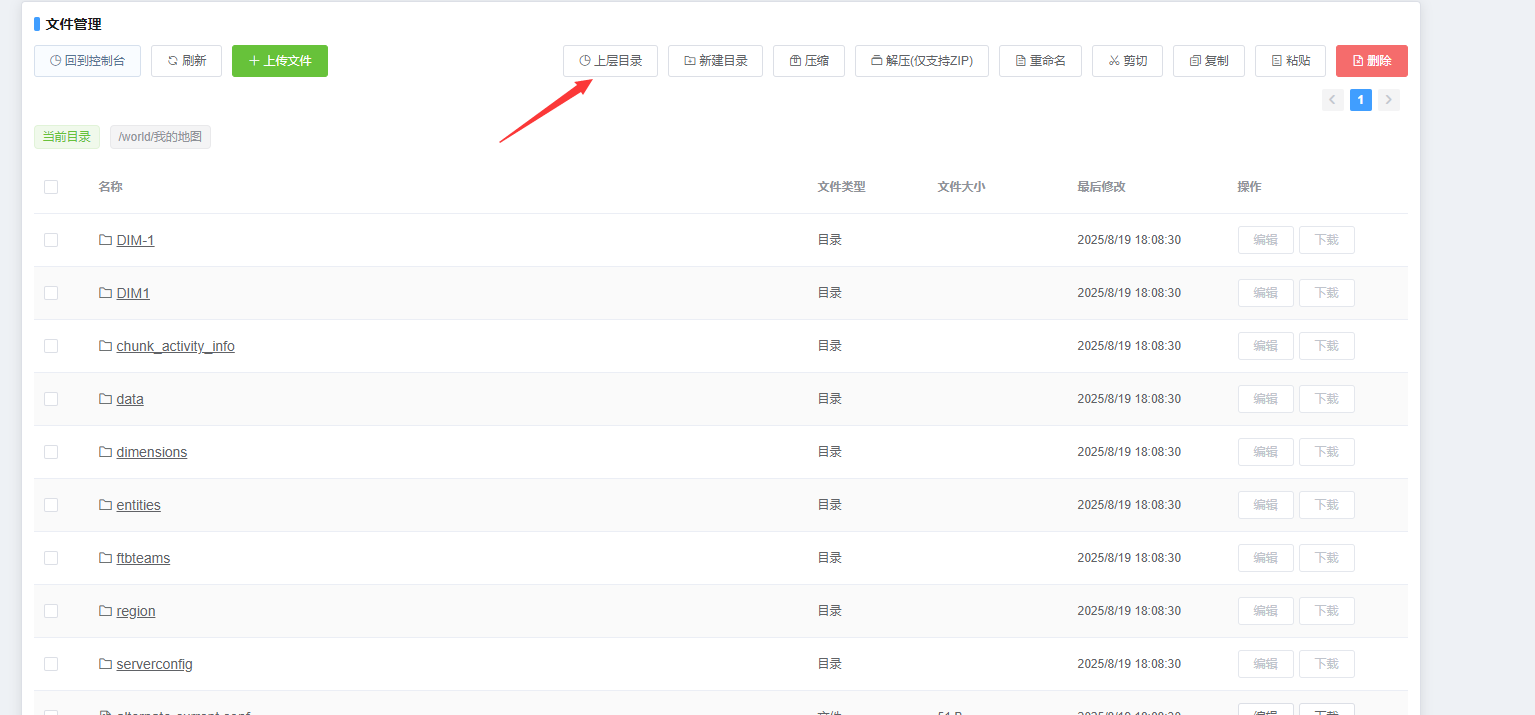Go to previous page with left chevron

click(1332, 100)
